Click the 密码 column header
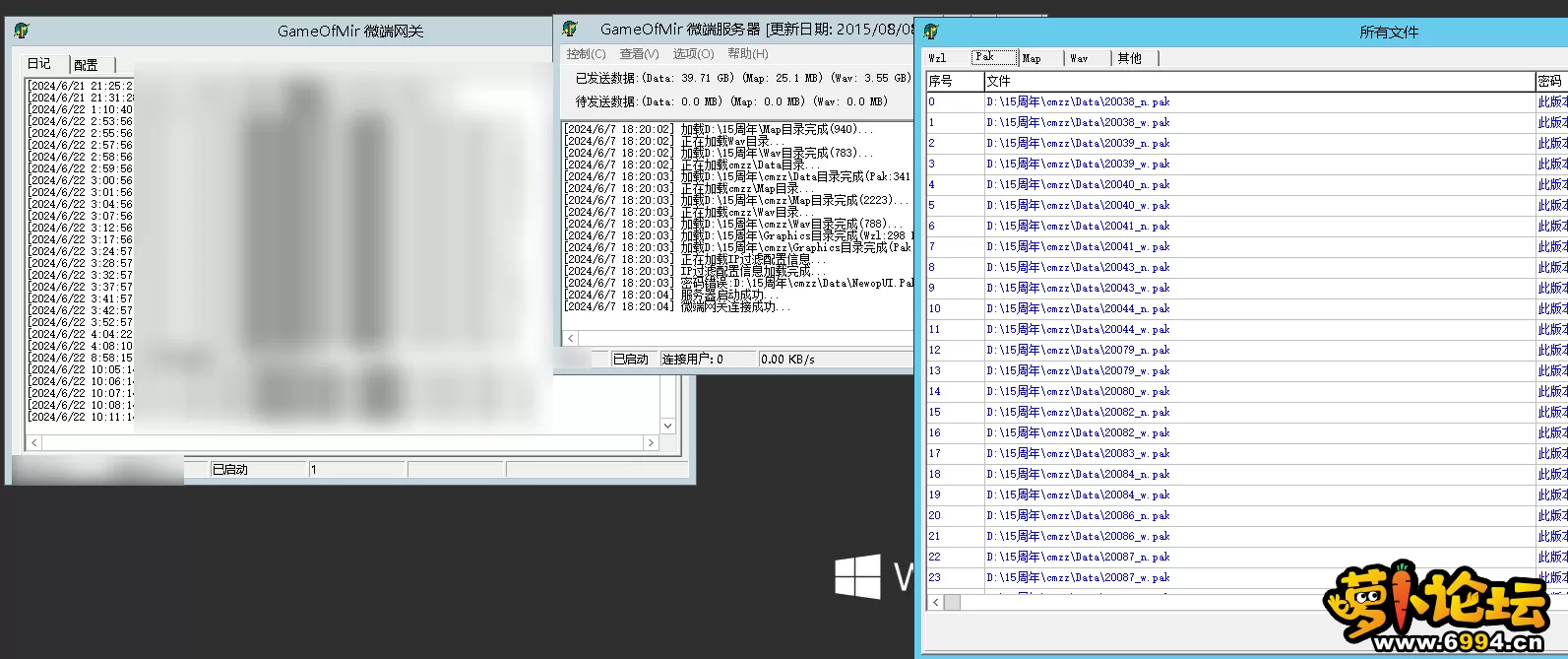The height and width of the screenshot is (659, 1568). coord(1551,81)
